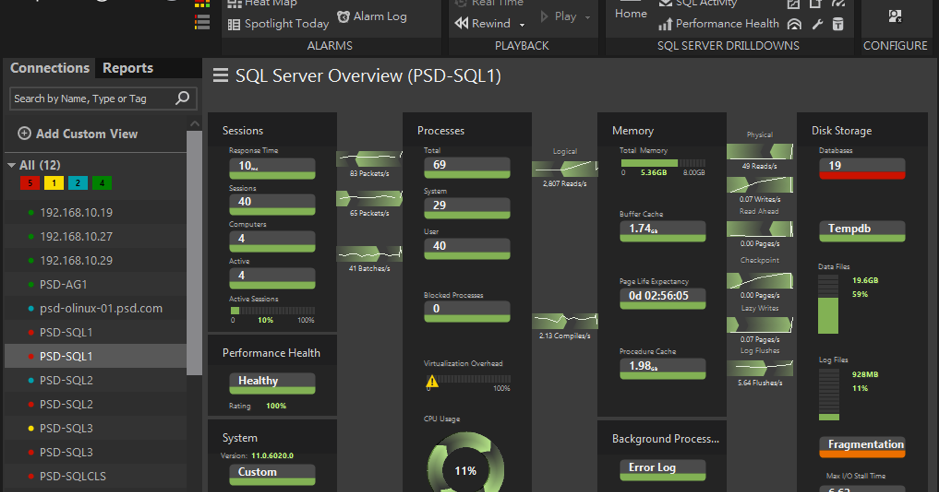Select PSD-SQL2 with the red dot
Screen dimensions: 939x492
coord(96,404)
